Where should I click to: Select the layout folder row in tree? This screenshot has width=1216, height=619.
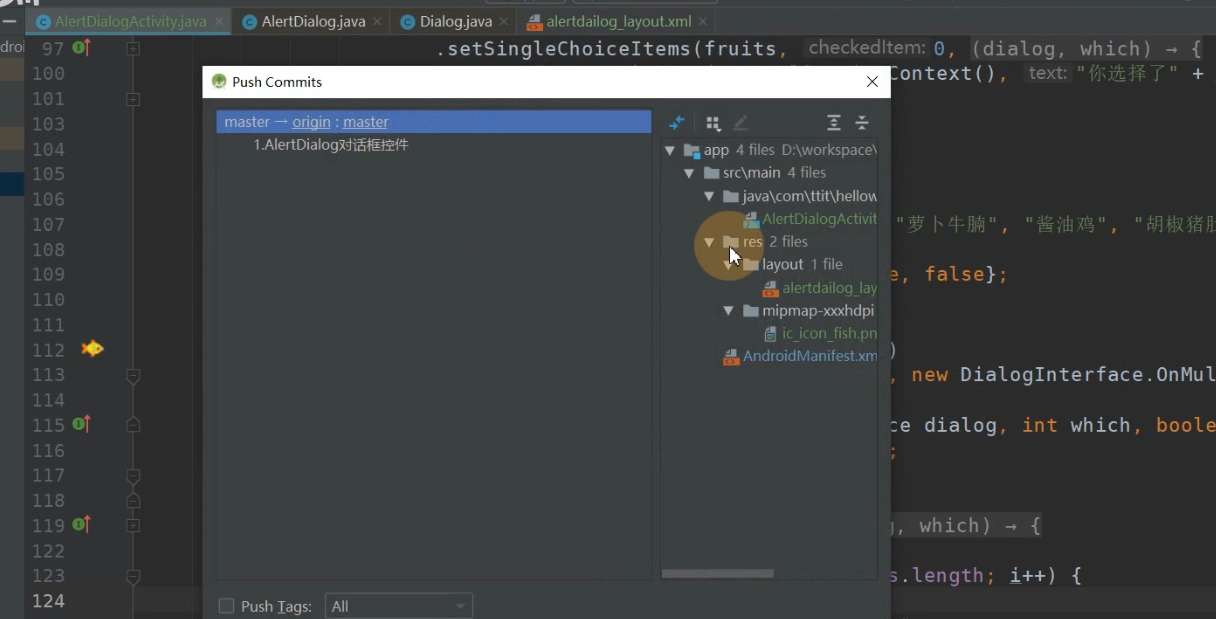point(792,265)
